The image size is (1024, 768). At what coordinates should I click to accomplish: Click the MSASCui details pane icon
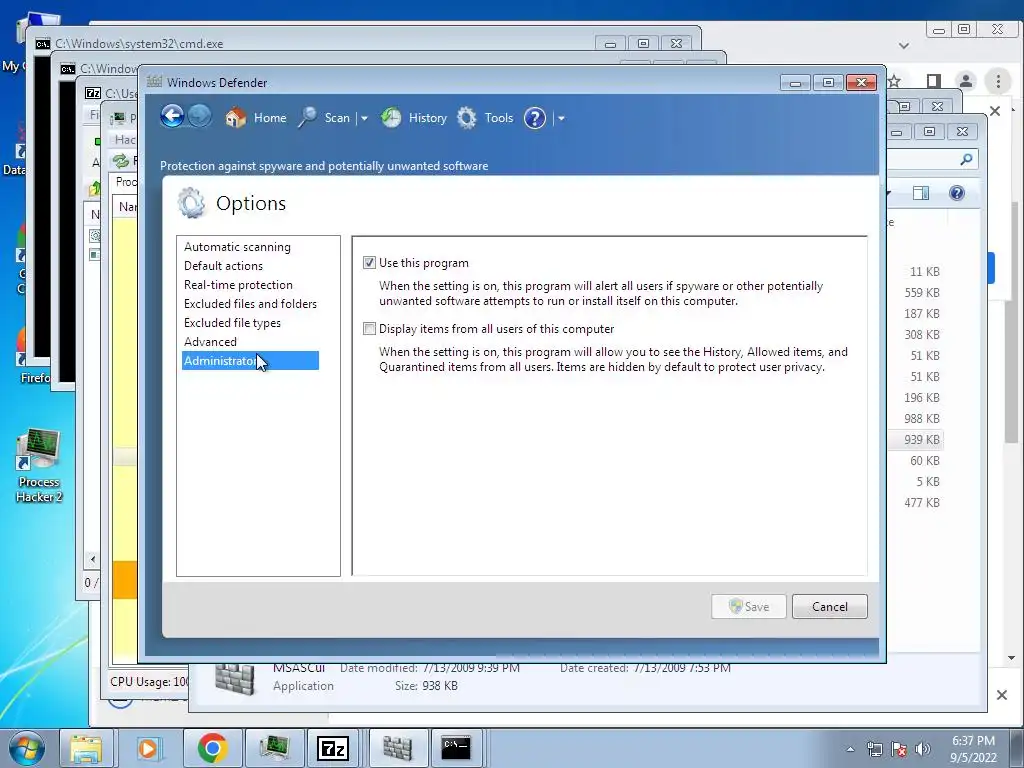click(x=234, y=679)
